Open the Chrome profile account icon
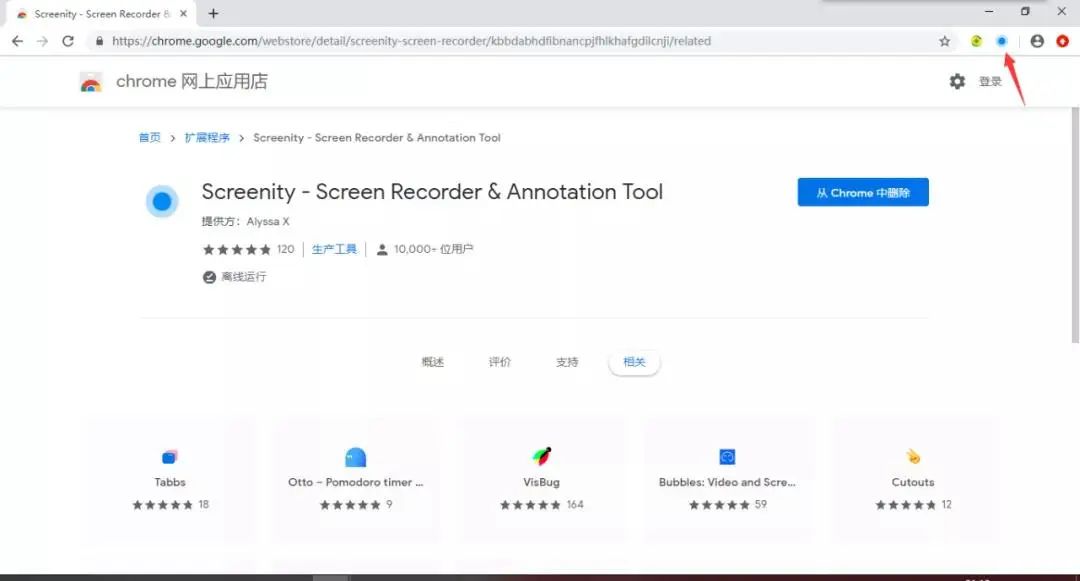 pyautogui.click(x=1037, y=41)
